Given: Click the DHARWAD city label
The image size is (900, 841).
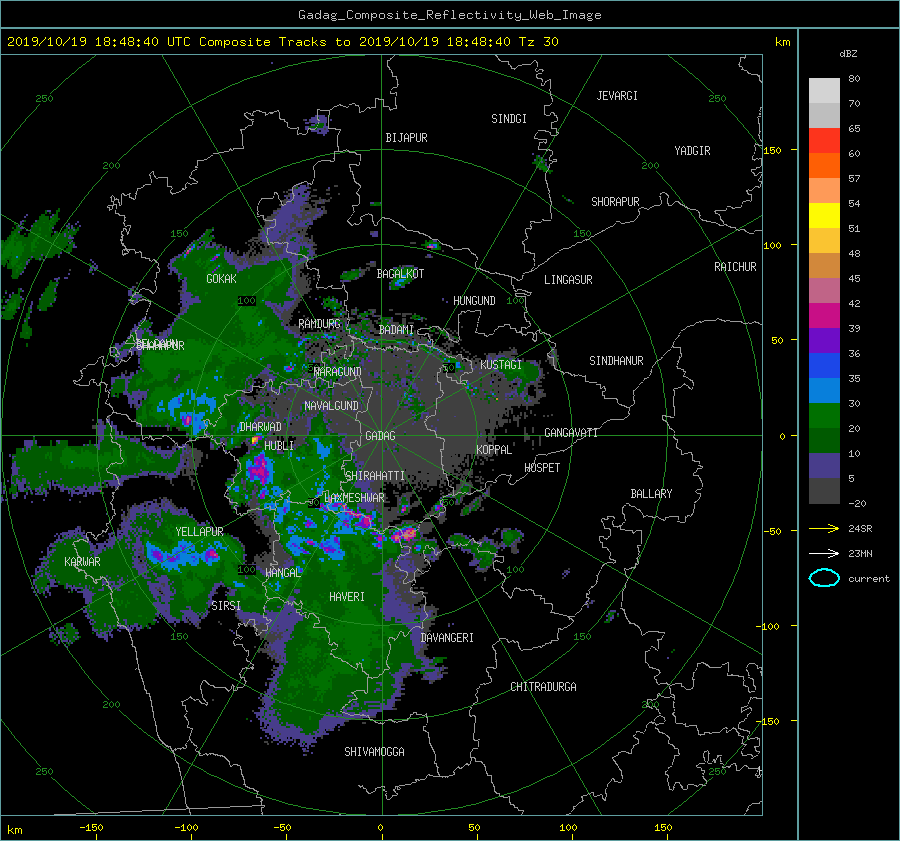Looking at the screenshot, I should click(260, 427).
